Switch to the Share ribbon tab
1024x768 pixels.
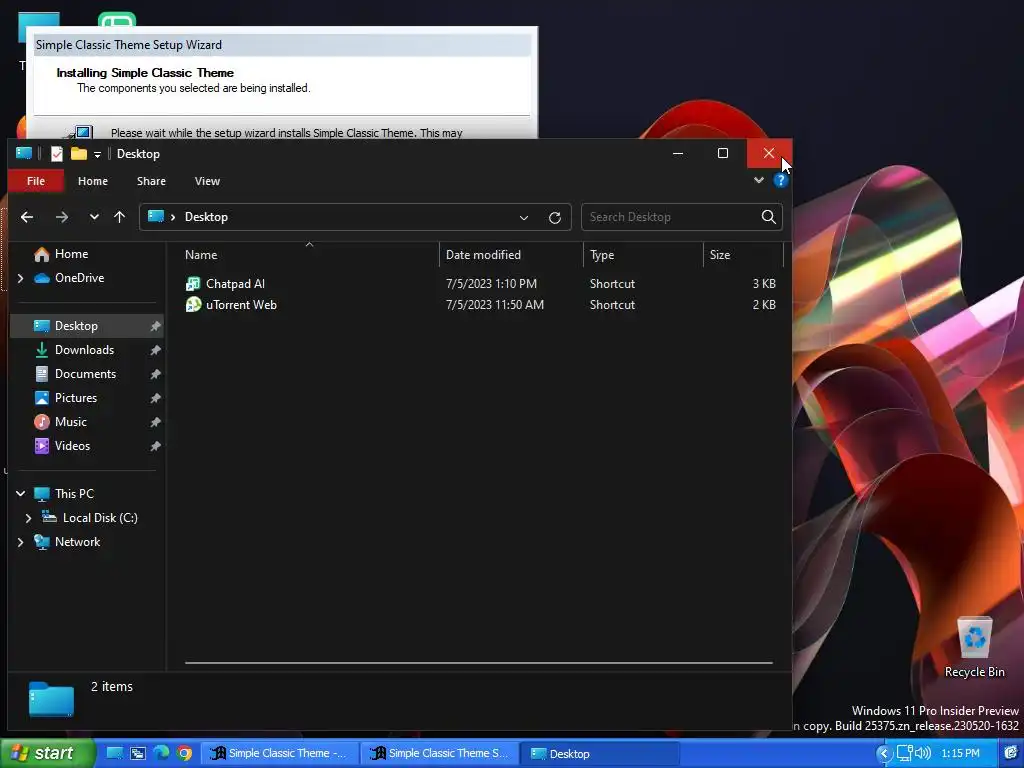[x=152, y=181]
